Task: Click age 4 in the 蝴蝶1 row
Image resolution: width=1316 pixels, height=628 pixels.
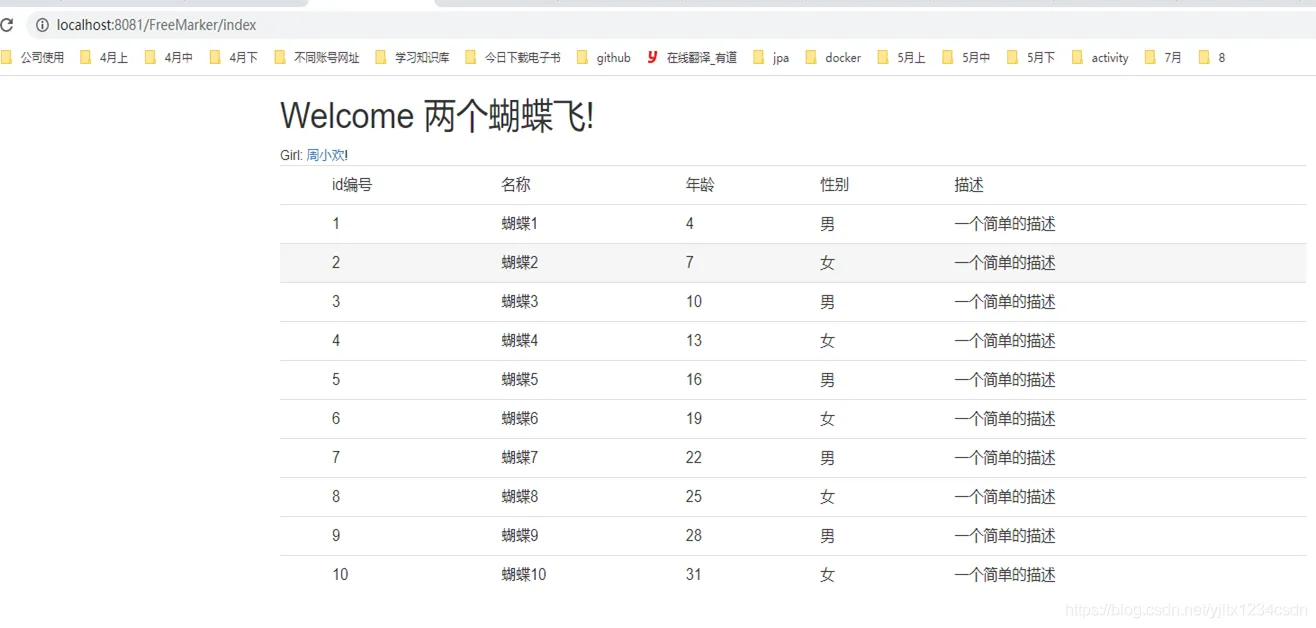Action: pyautogui.click(x=690, y=224)
